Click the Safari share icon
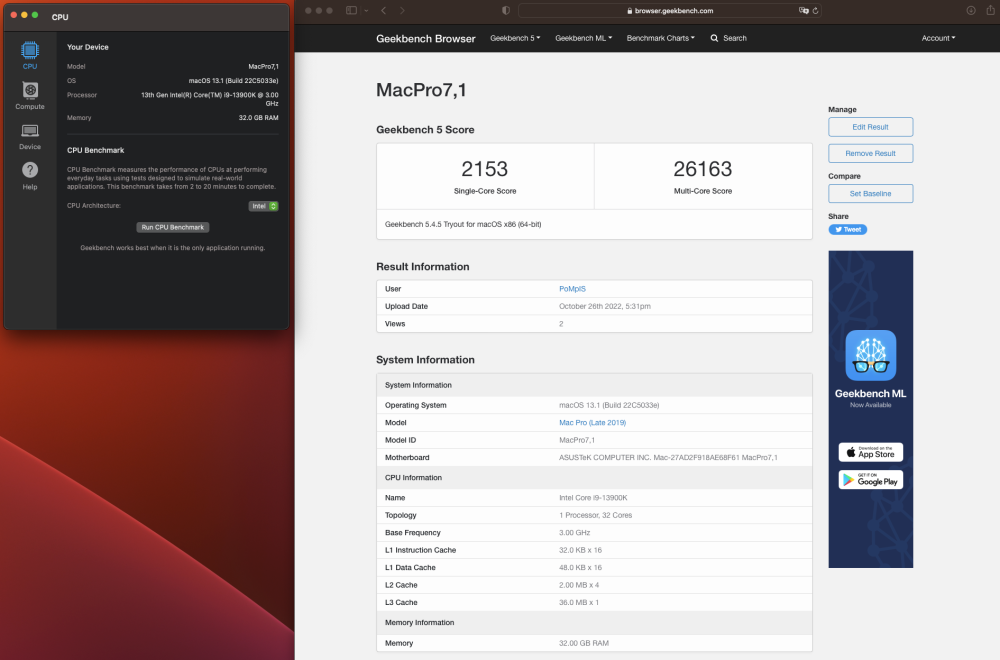 [x=990, y=10]
